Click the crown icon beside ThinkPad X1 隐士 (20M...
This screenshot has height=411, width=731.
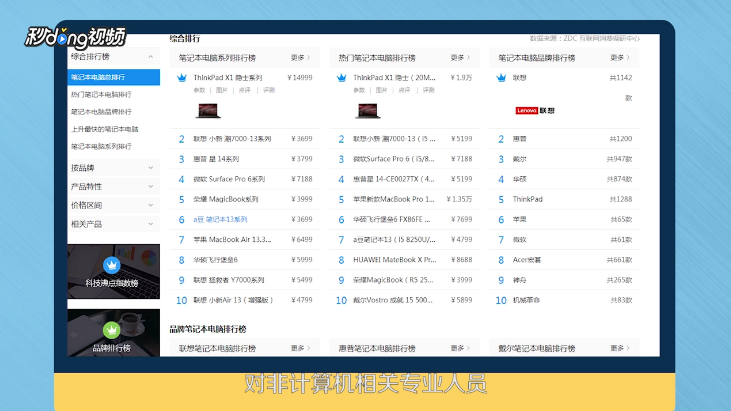click(x=342, y=78)
